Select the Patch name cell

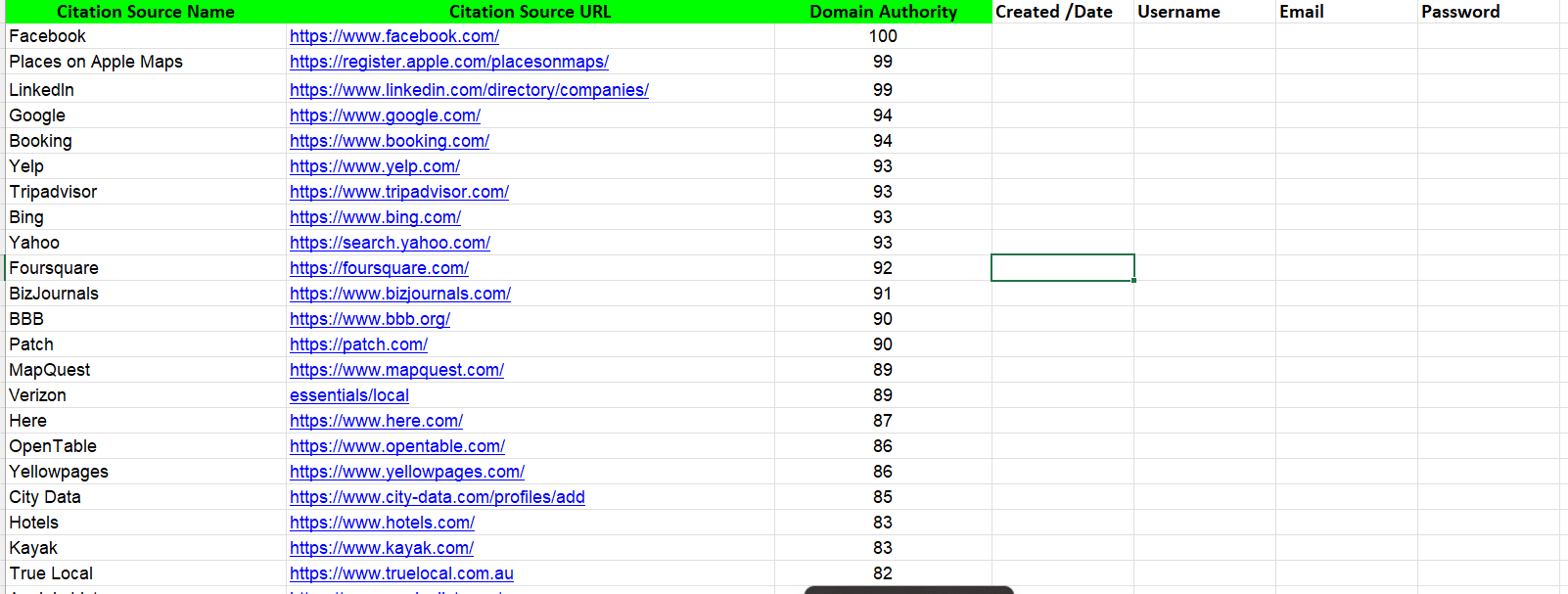(145, 344)
